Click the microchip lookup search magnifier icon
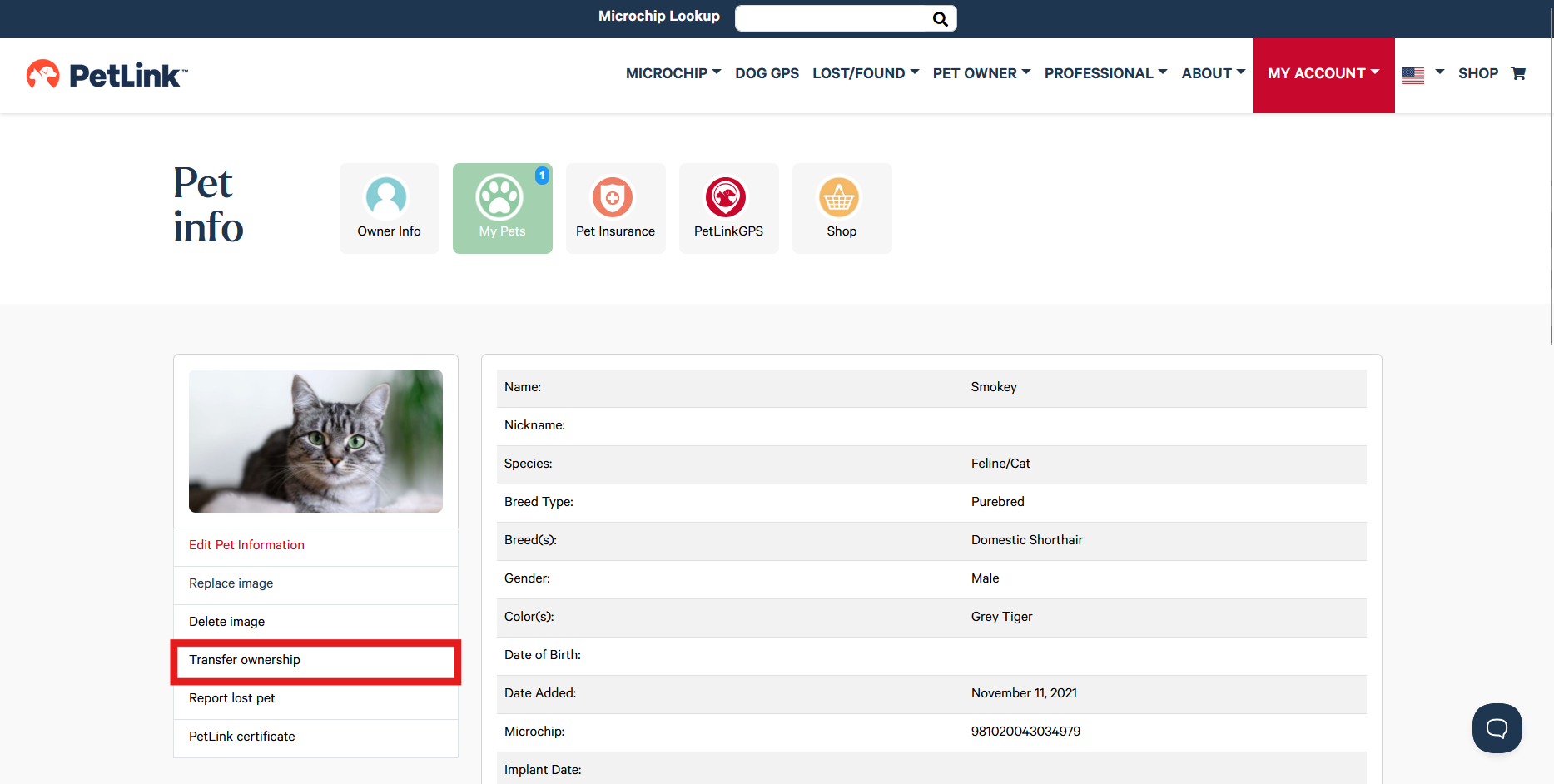Image resolution: width=1554 pixels, height=784 pixels. click(x=940, y=18)
